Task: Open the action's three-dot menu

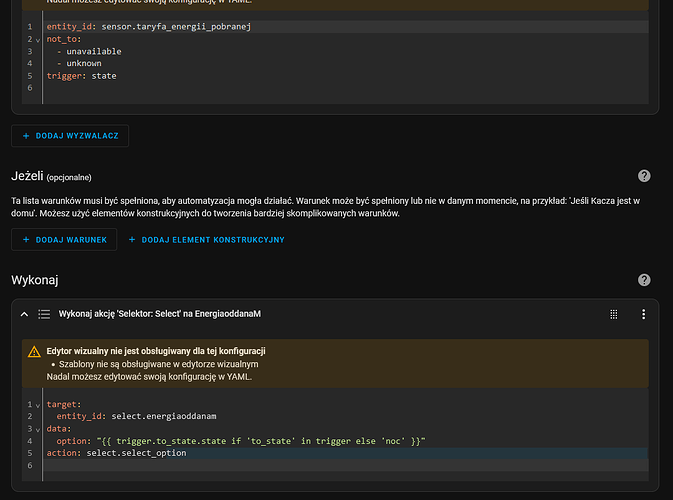Action: [x=643, y=314]
